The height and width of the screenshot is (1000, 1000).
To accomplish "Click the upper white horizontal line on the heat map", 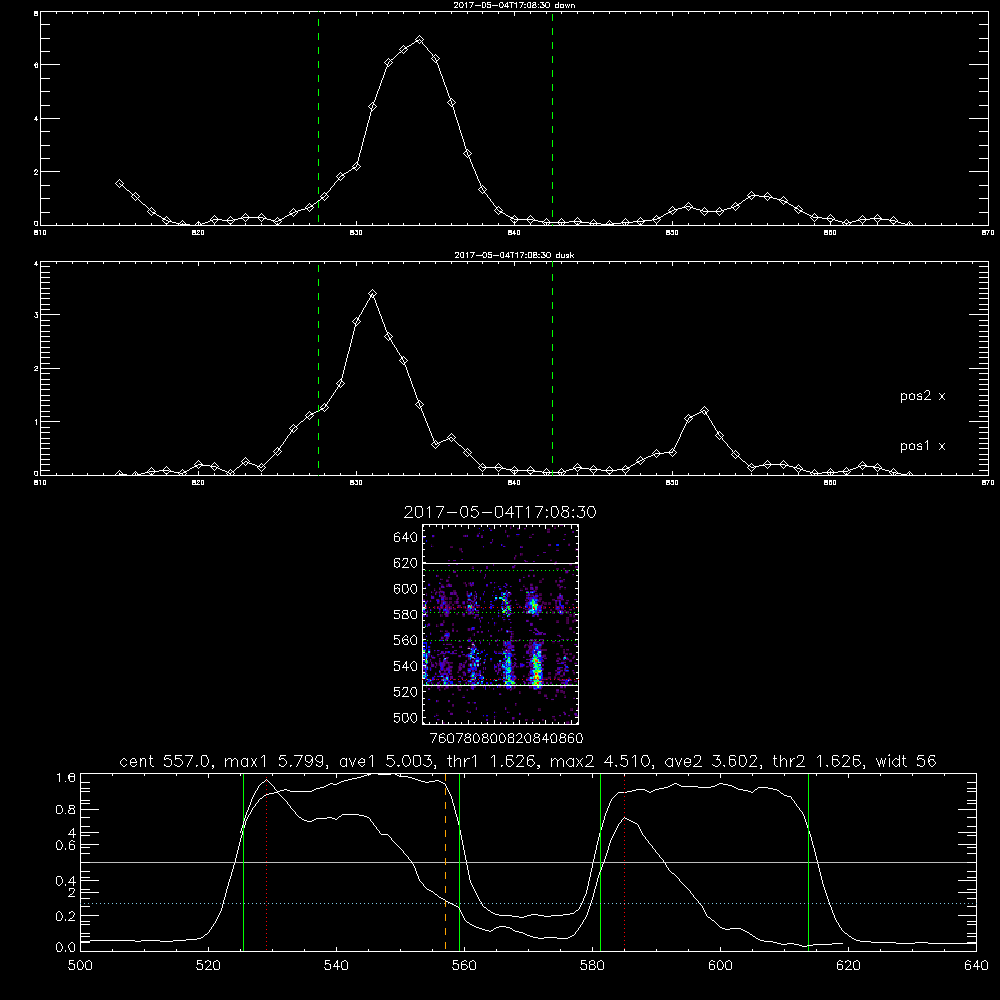I will coord(501,563).
